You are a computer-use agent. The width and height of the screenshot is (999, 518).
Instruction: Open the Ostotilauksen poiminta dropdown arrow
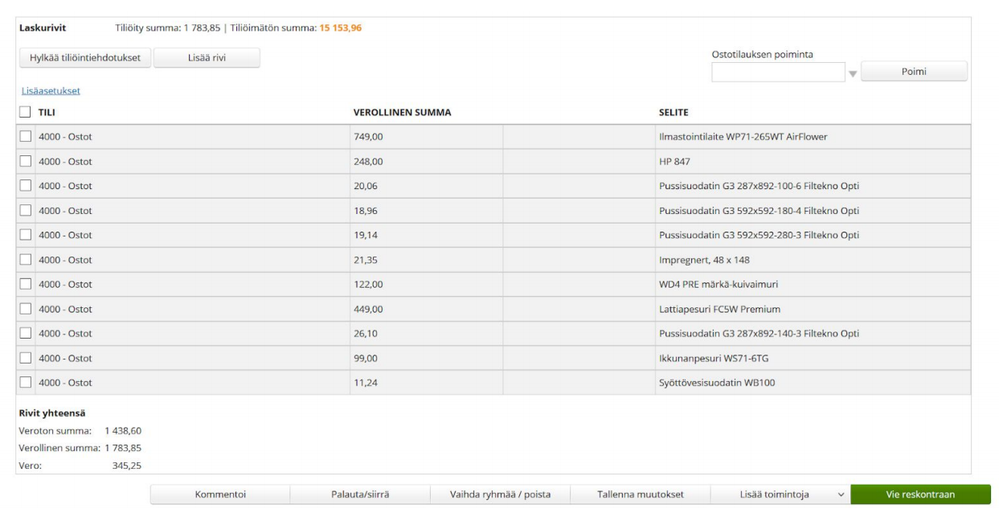[x=853, y=73]
